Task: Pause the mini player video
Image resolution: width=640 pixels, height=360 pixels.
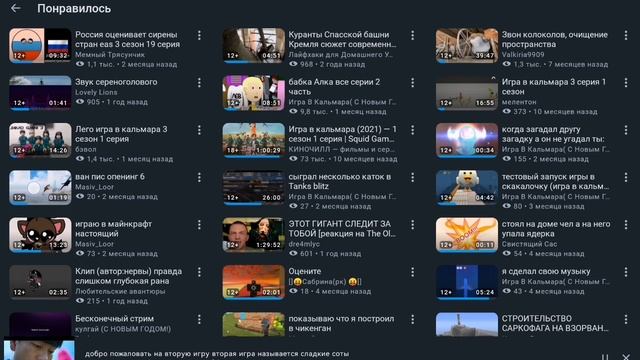Action: click(605, 357)
